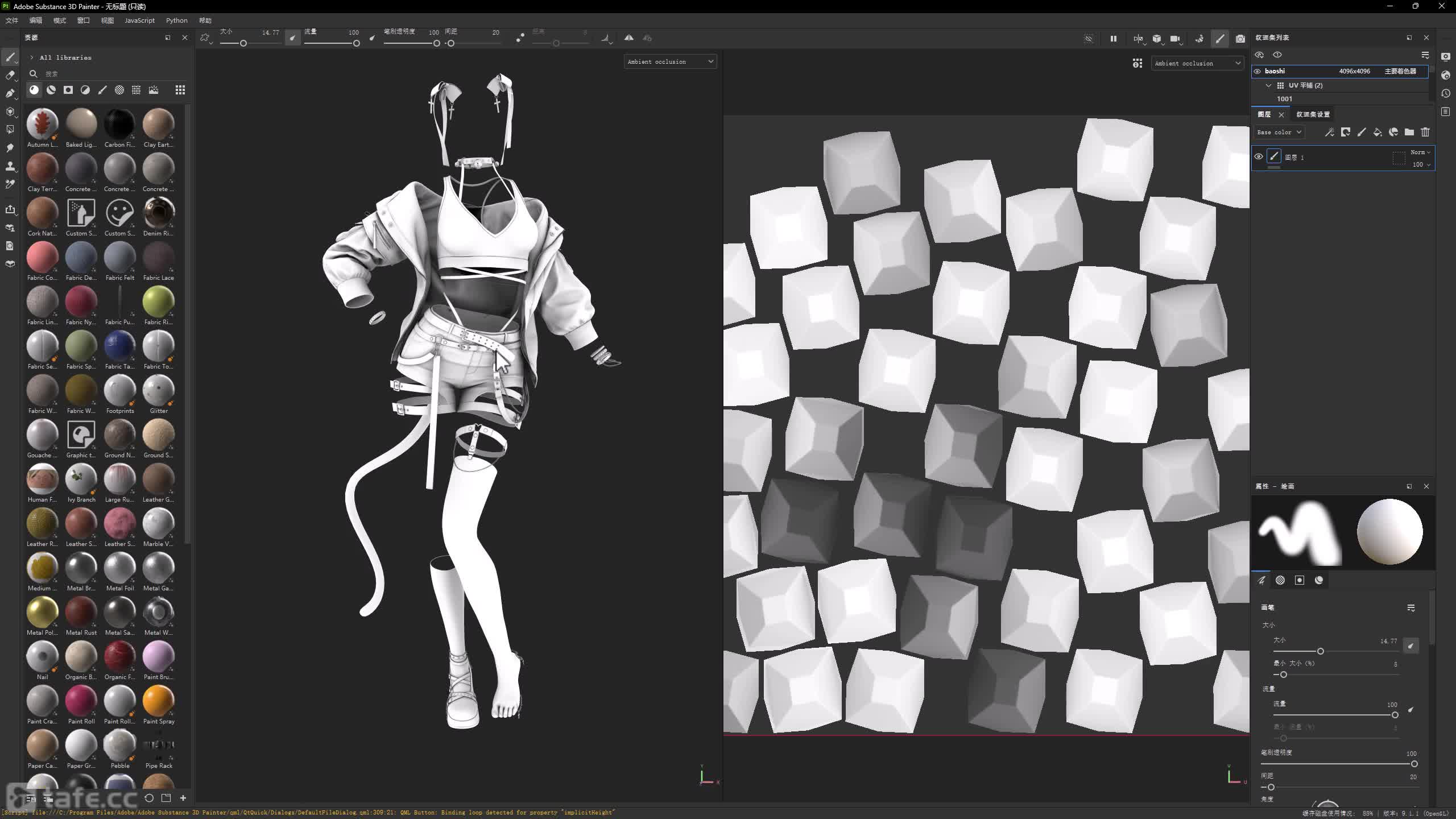Viewport: 1456px width, 819px height.
Task: Select UV tile 1001
Action: coord(1284,98)
